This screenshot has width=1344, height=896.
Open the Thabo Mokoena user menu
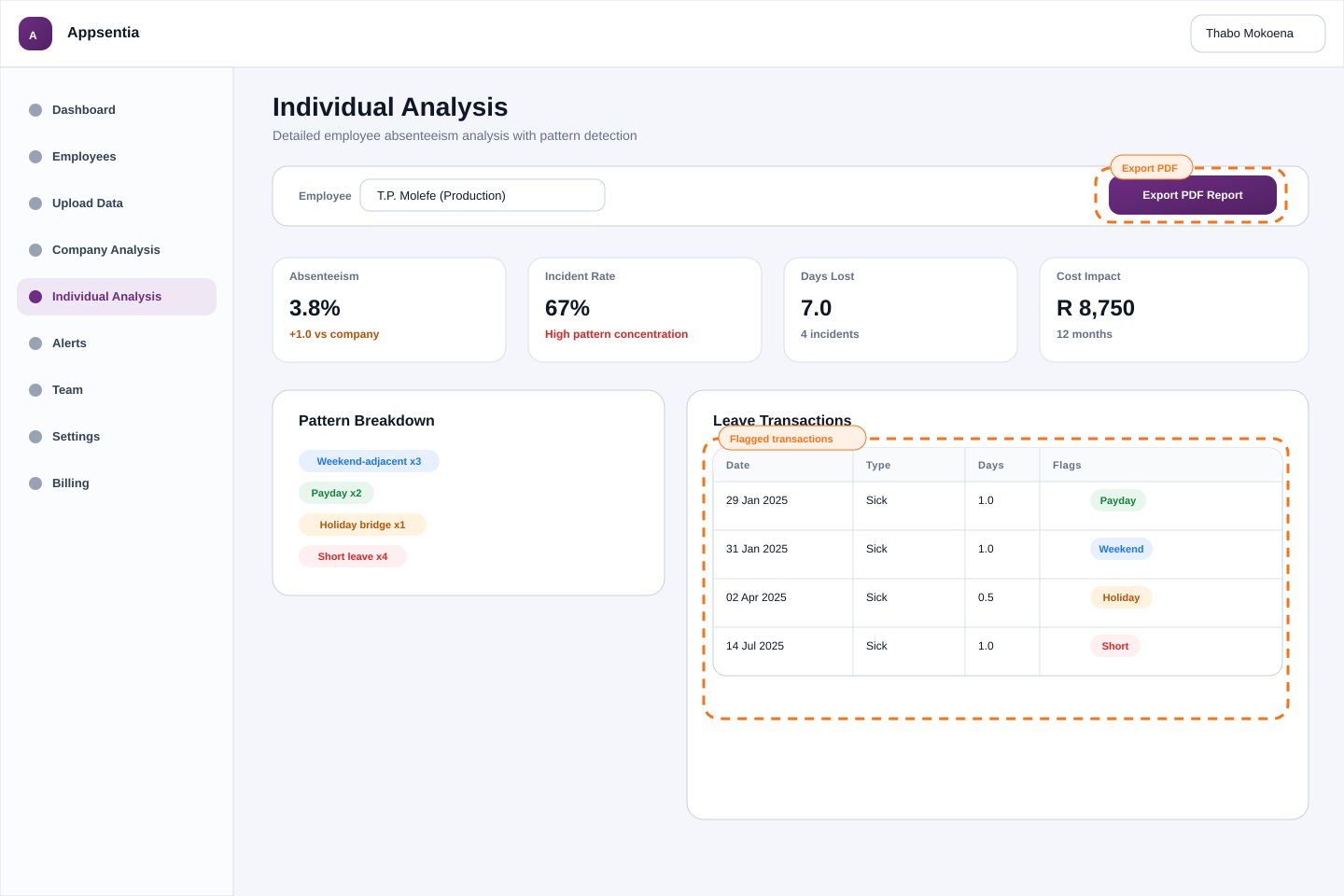click(1258, 34)
